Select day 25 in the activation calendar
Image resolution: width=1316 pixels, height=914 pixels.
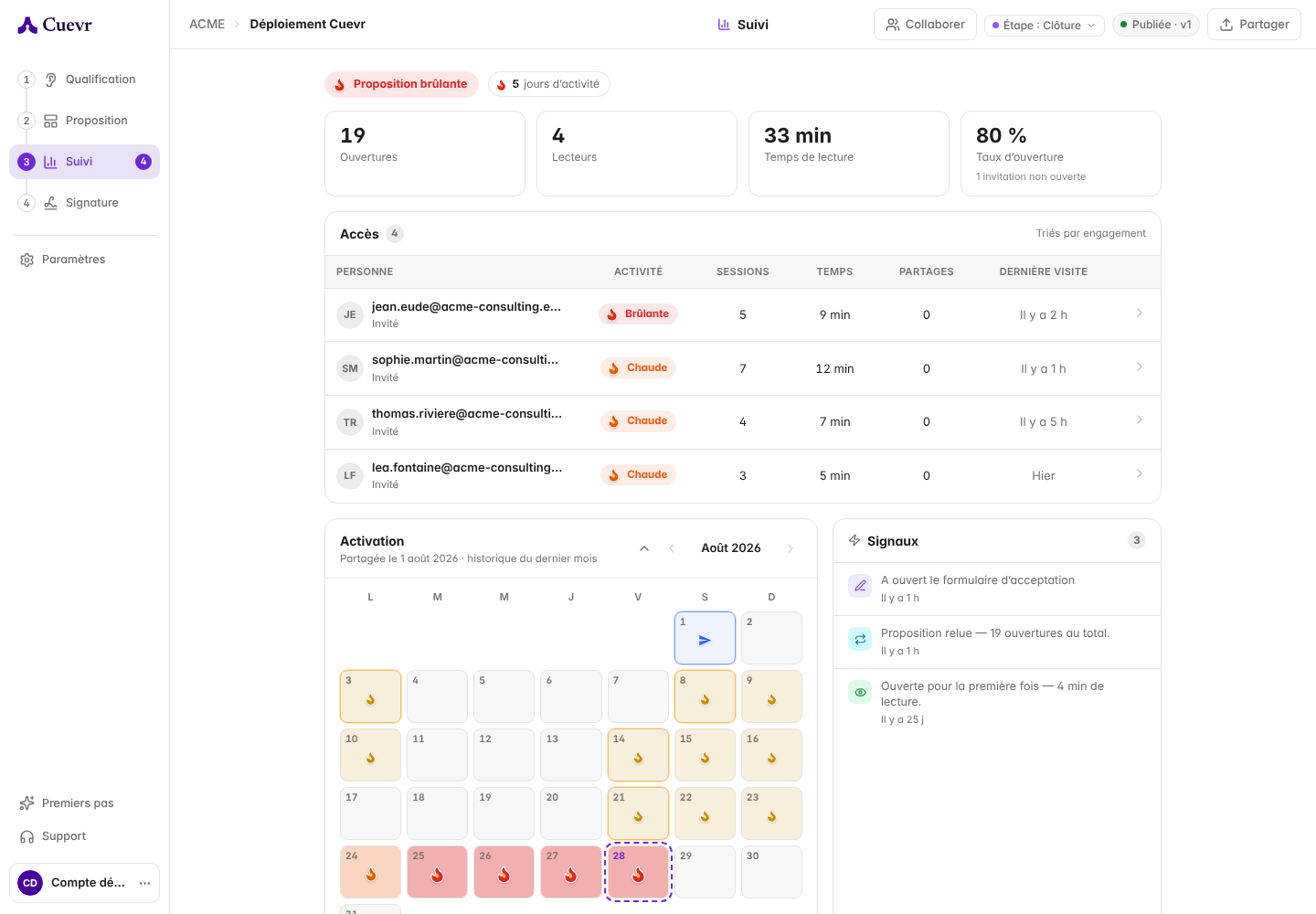pyautogui.click(x=438, y=872)
